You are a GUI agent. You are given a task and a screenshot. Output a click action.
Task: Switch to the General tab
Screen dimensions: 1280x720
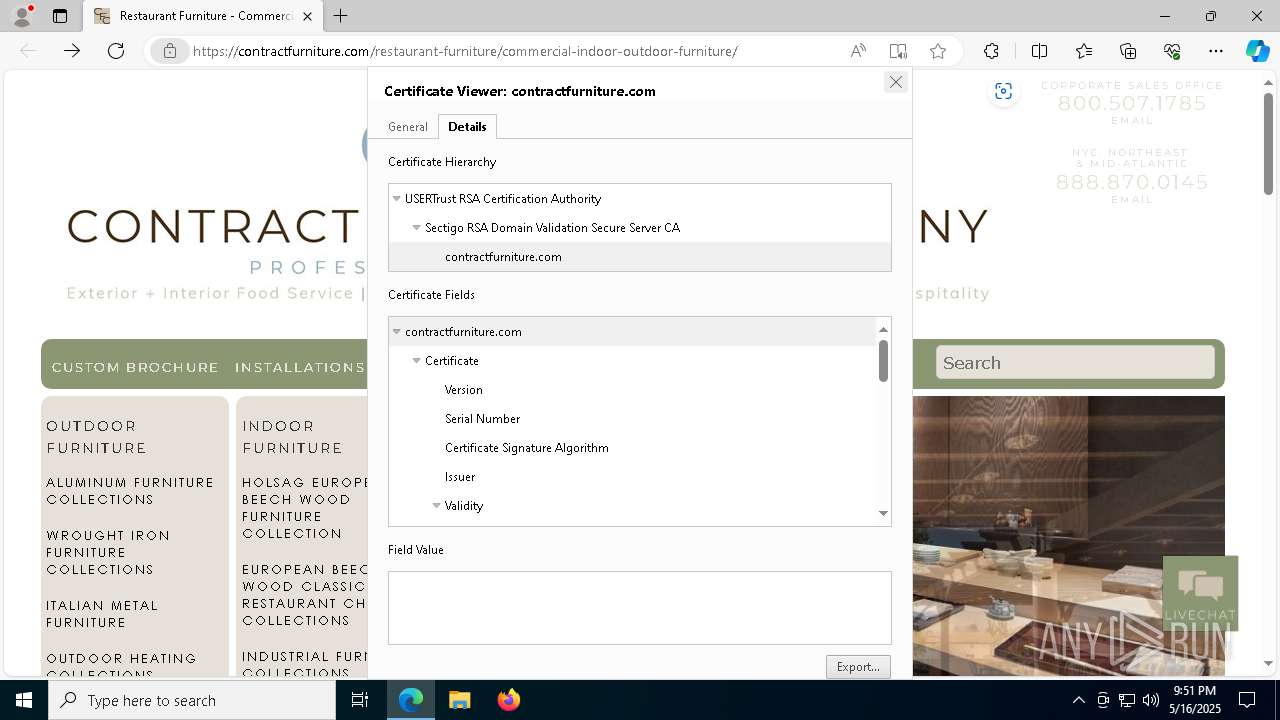(x=408, y=127)
